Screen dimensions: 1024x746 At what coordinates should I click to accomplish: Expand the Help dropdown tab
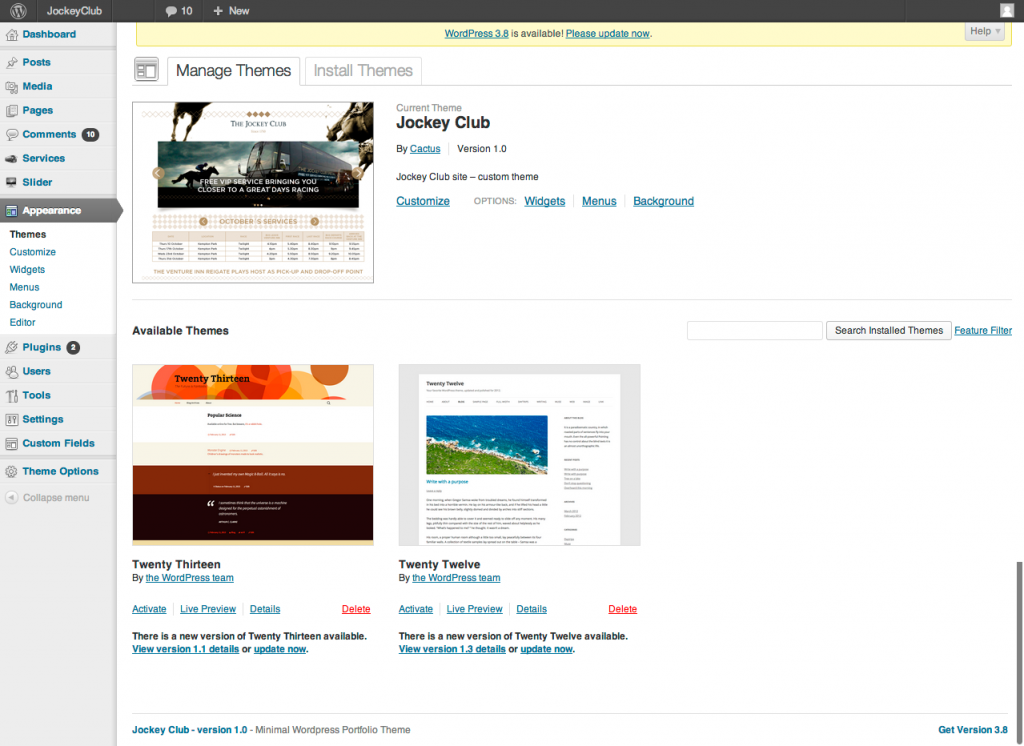[984, 31]
